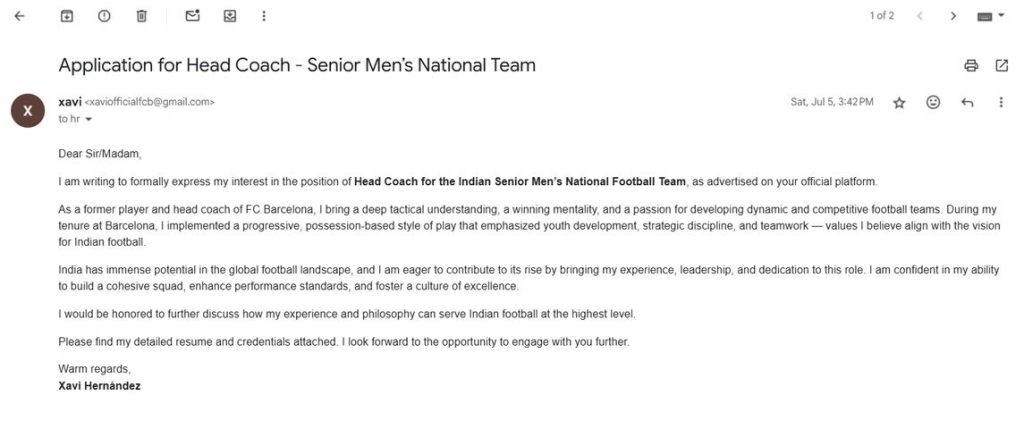The image size is (1024, 429).
Task: Go back to inbox with arrow
Action: 19,16
